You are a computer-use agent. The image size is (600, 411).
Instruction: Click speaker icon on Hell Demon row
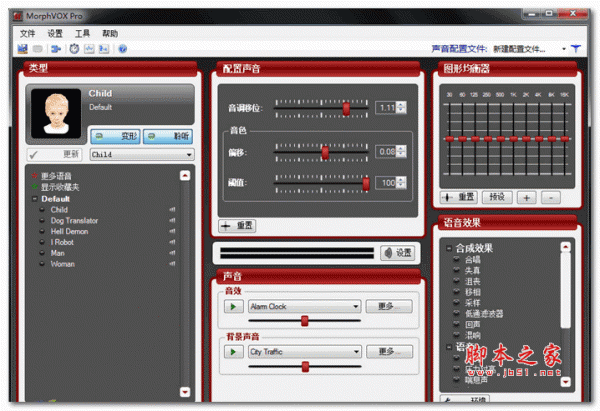click(172, 231)
